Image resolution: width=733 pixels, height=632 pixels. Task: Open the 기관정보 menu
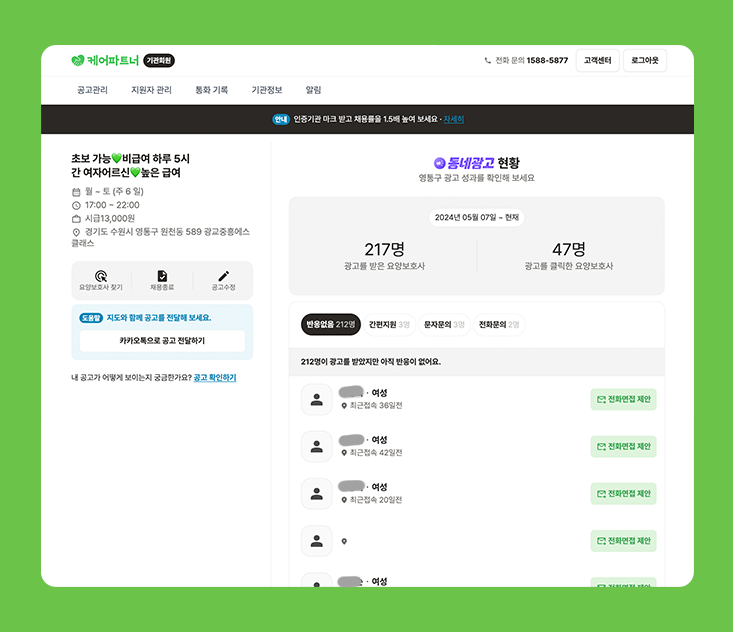tap(267, 90)
